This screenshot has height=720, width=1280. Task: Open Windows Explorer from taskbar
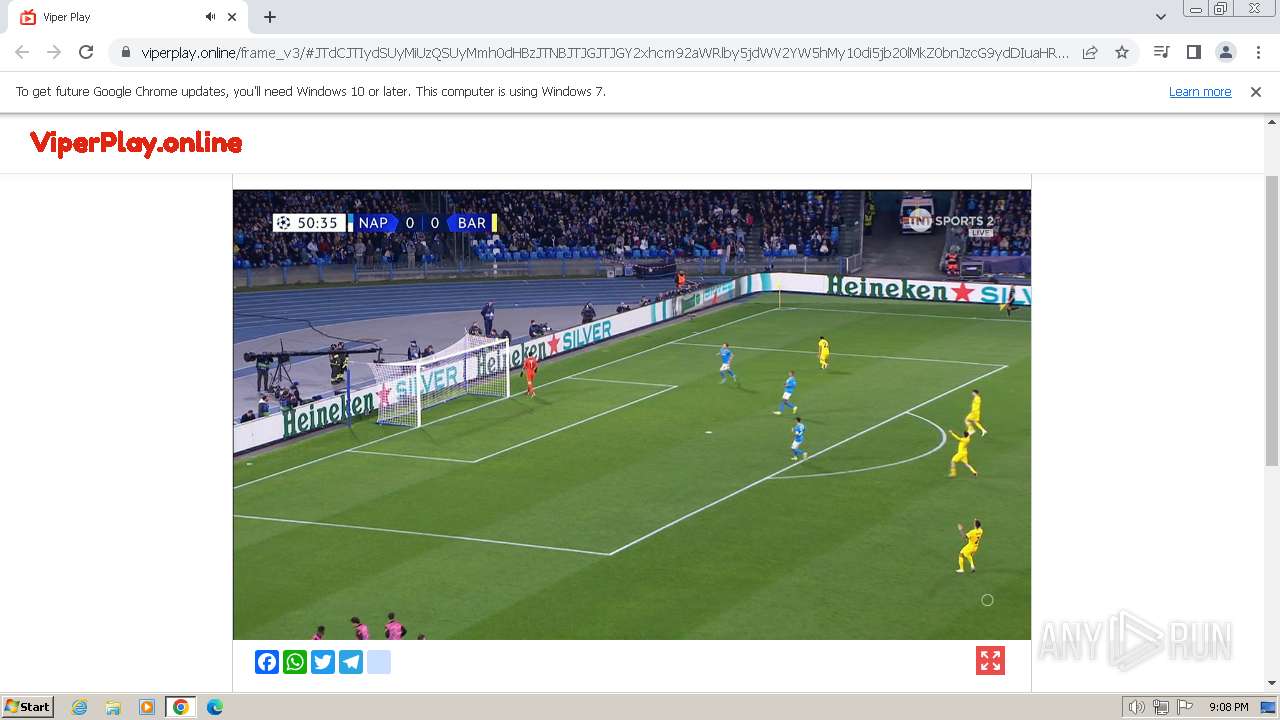[113, 707]
